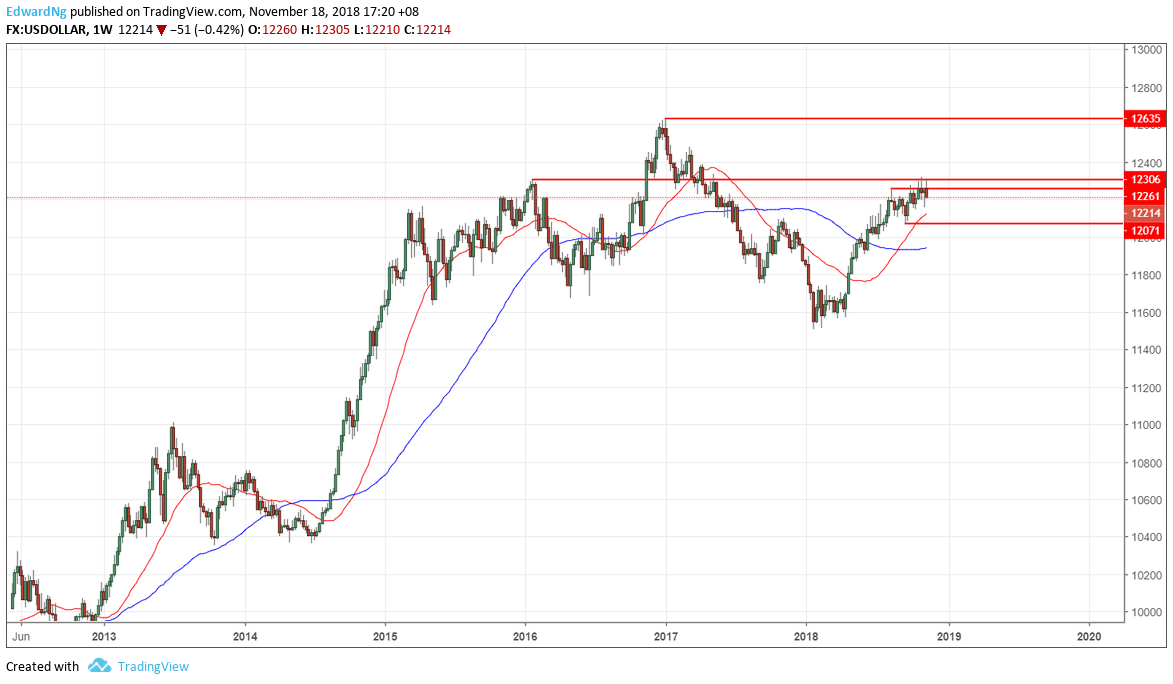The width and height of the screenshot is (1173, 684).
Task: Click the high value H:12305
Action: 325,30
